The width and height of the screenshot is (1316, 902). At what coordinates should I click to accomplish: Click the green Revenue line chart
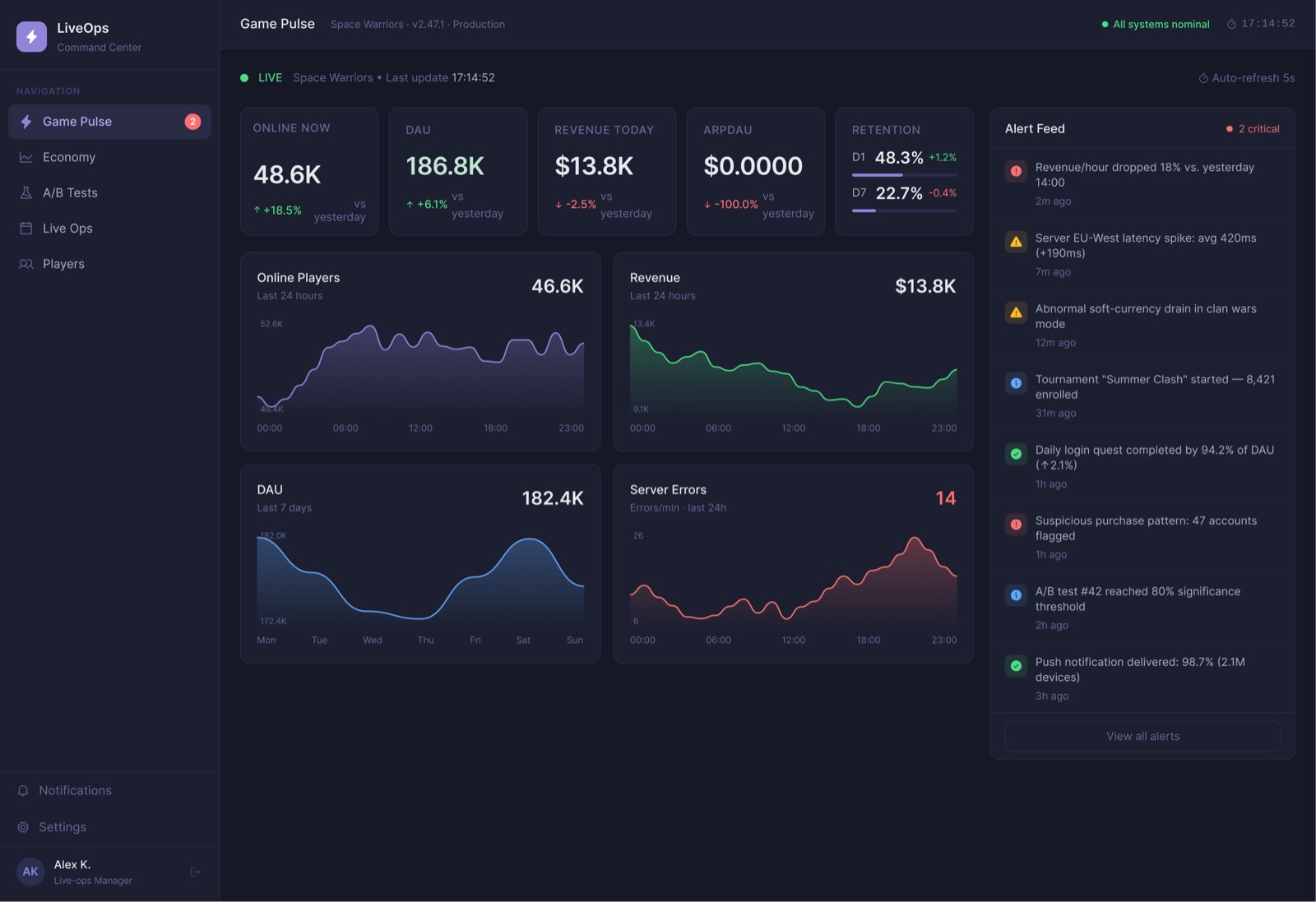click(x=794, y=368)
